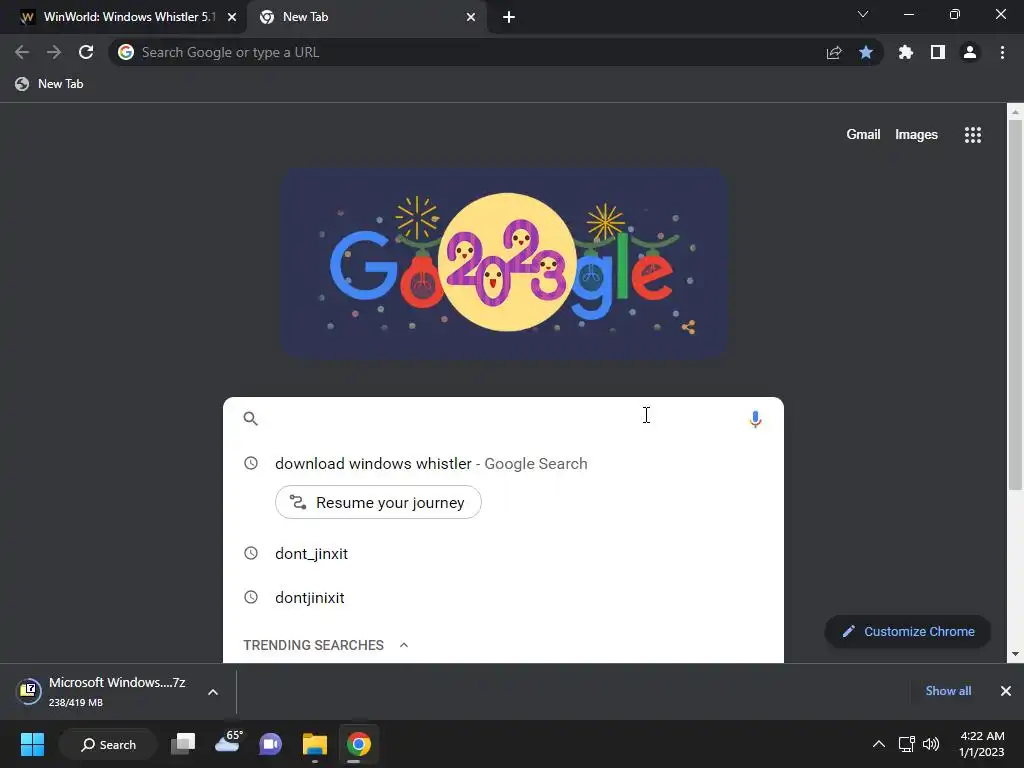Open the 2023 New Year Google doodle
The height and width of the screenshot is (768, 1024).
click(x=504, y=263)
